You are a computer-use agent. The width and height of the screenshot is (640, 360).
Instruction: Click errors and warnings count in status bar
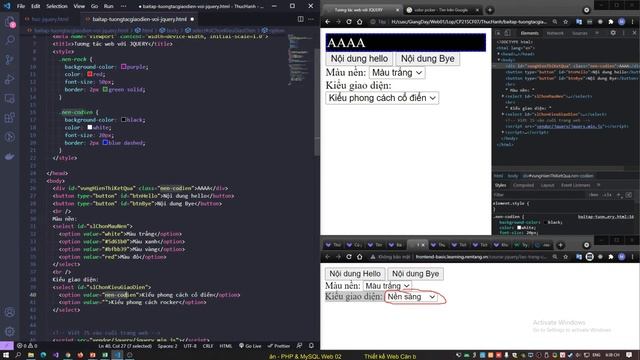[27, 346]
